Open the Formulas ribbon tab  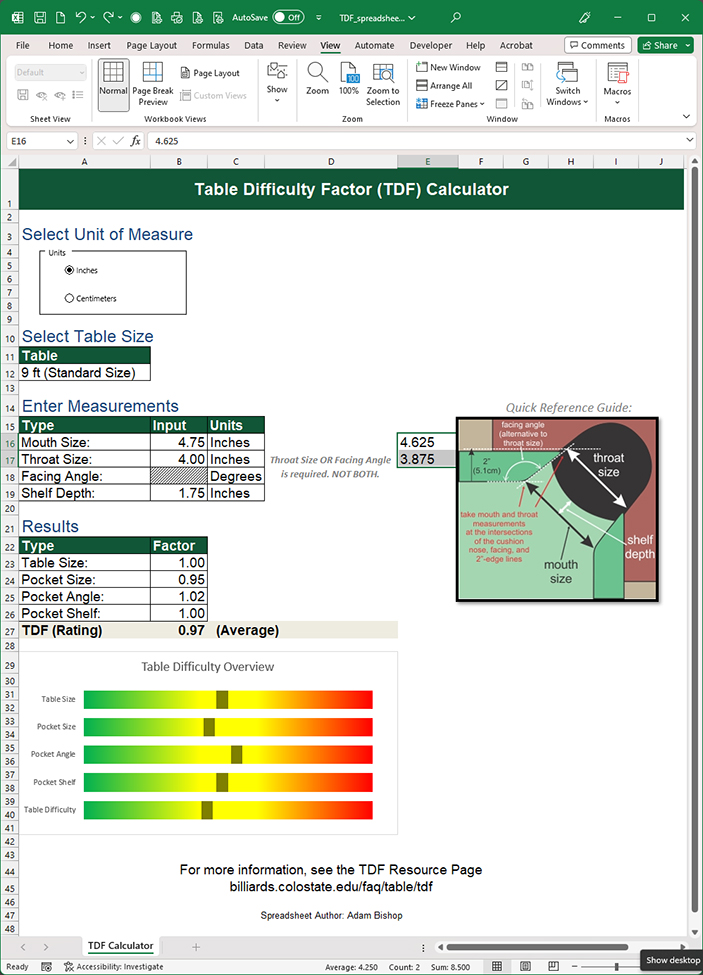(x=210, y=45)
